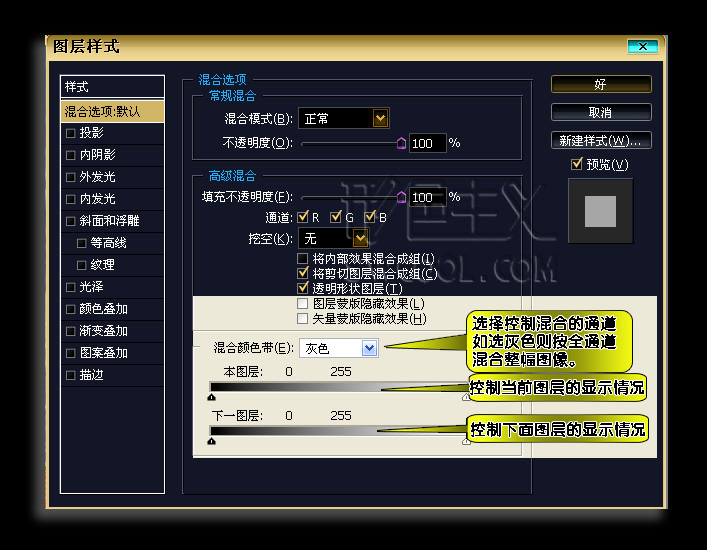Toggle the 预览(V) checkbox
Image resolution: width=707 pixels, height=550 pixels.
[577, 164]
